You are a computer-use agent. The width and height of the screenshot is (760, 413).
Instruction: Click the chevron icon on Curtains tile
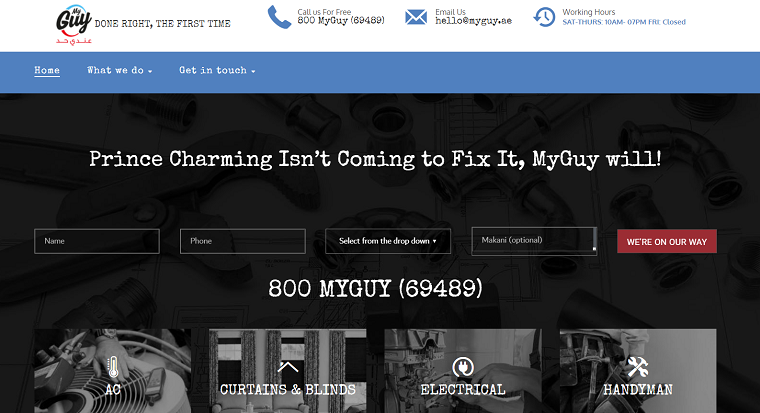click(x=288, y=367)
